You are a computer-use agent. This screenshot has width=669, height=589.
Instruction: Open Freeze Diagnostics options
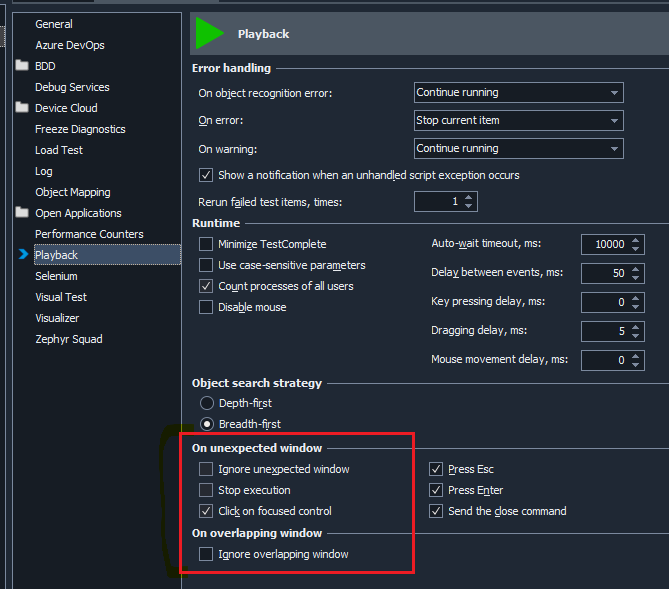tap(80, 129)
